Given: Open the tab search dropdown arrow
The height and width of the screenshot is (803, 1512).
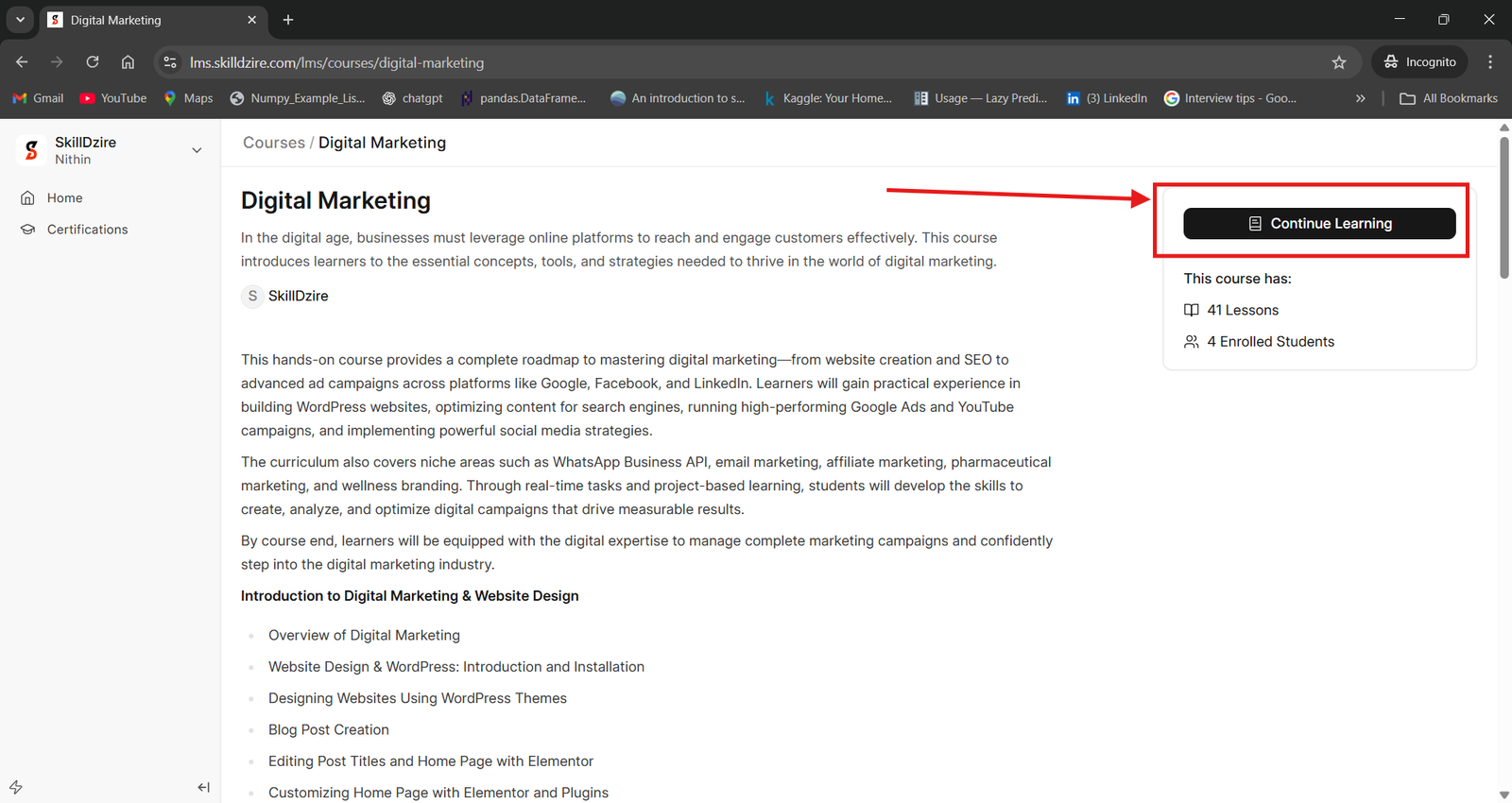Looking at the screenshot, I should click(x=20, y=20).
